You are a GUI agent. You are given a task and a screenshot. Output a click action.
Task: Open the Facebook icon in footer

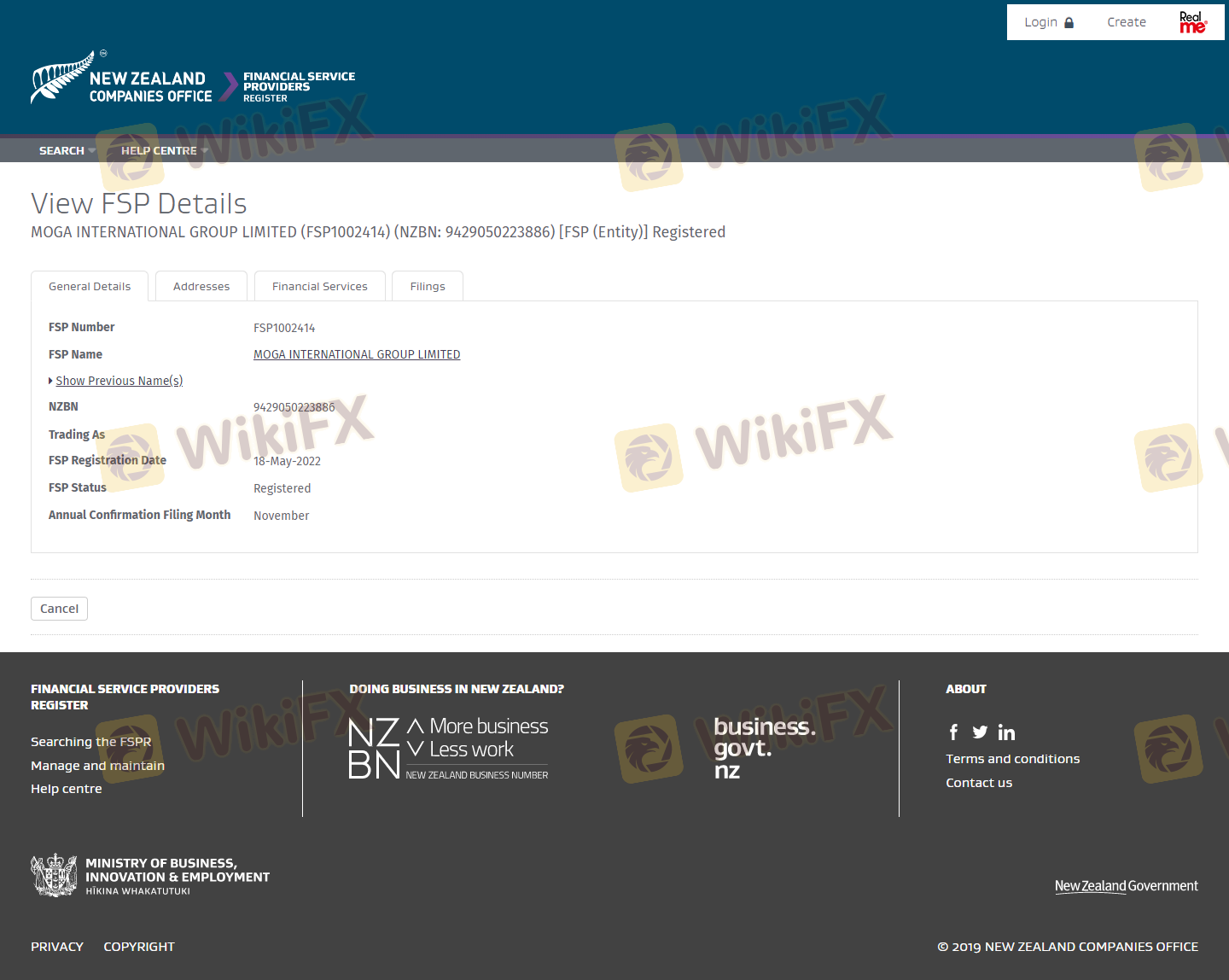(953, 732)
